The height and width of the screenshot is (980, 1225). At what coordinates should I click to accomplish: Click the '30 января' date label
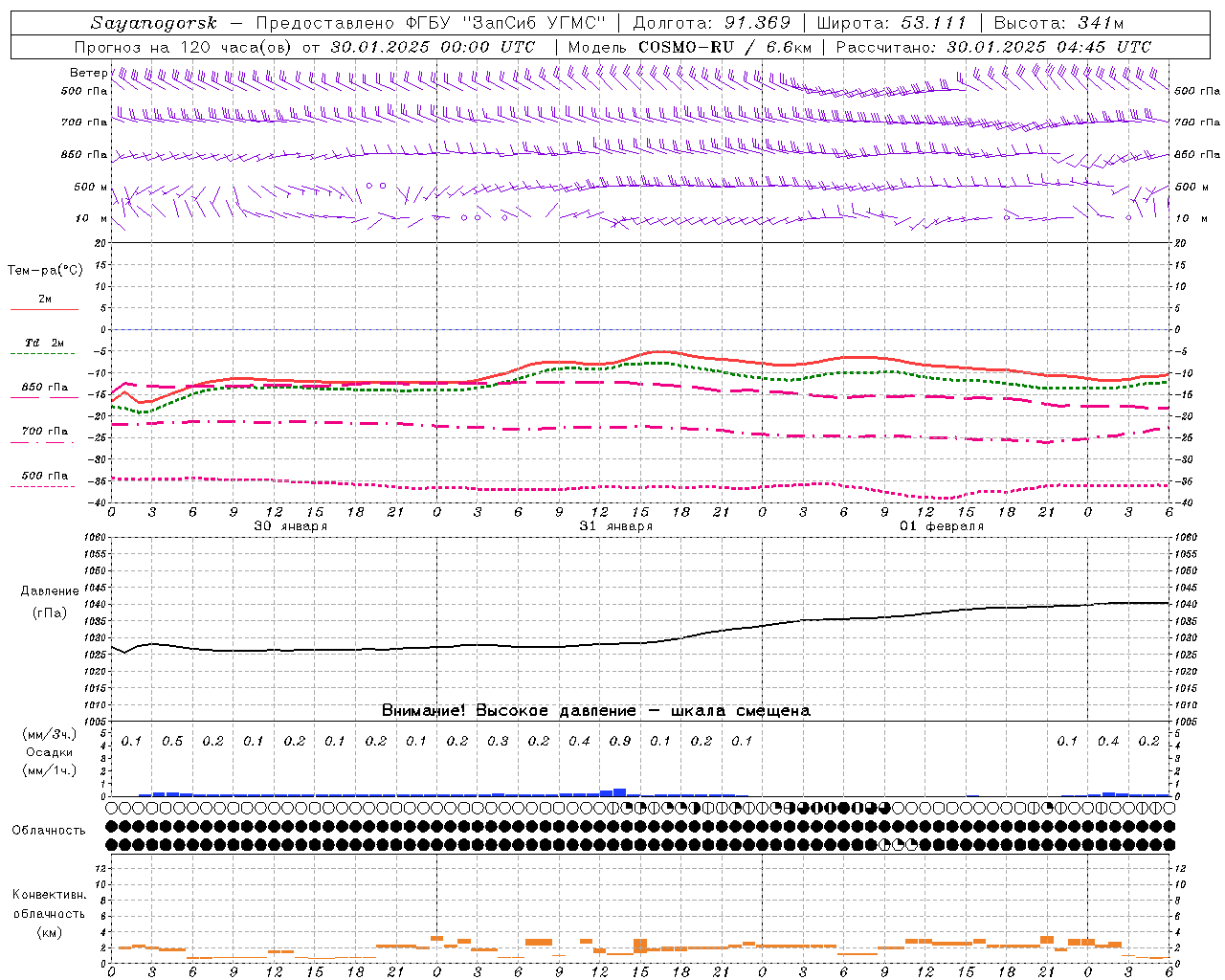(290, 526)
